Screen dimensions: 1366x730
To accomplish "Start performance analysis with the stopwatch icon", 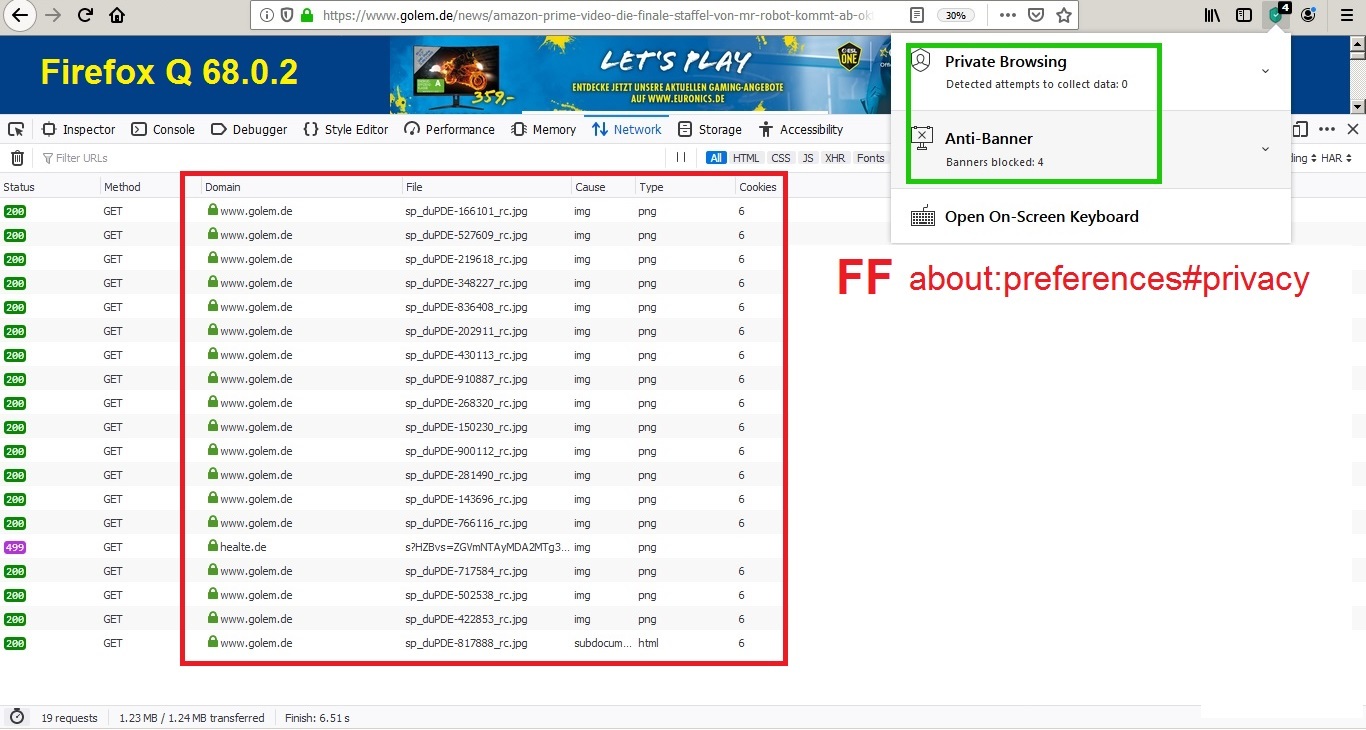I will tap(17, 717).
